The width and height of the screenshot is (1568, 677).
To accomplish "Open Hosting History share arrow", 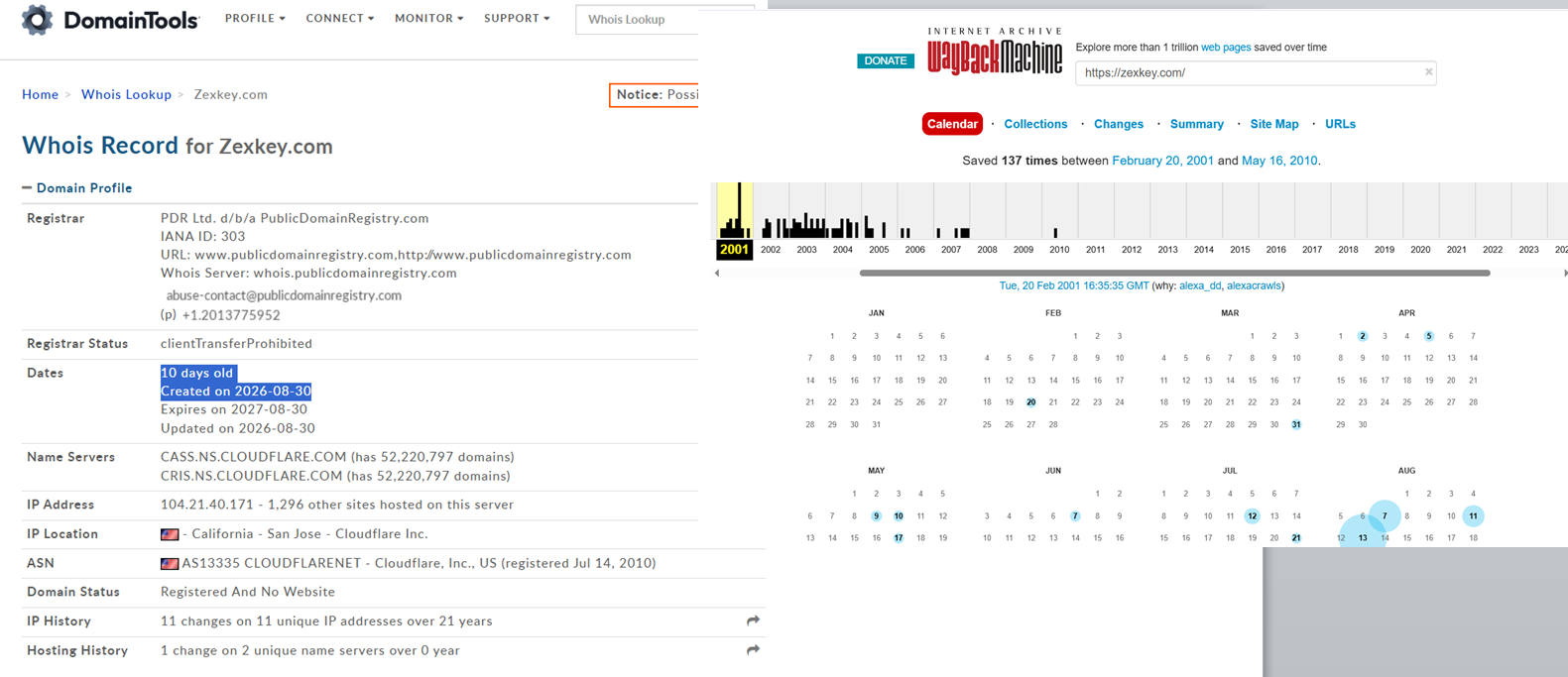I will (x=753, y=650).
